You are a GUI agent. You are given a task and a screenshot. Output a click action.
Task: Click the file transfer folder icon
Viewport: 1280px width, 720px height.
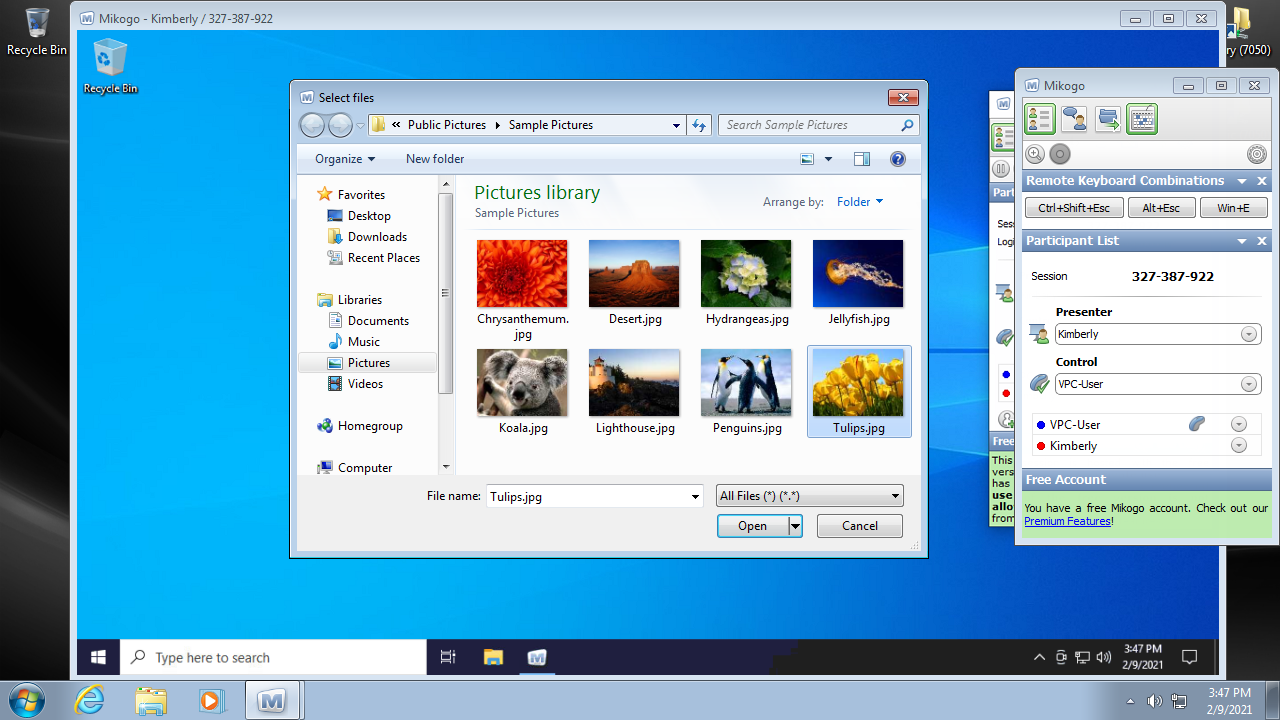pos(1108,119)
